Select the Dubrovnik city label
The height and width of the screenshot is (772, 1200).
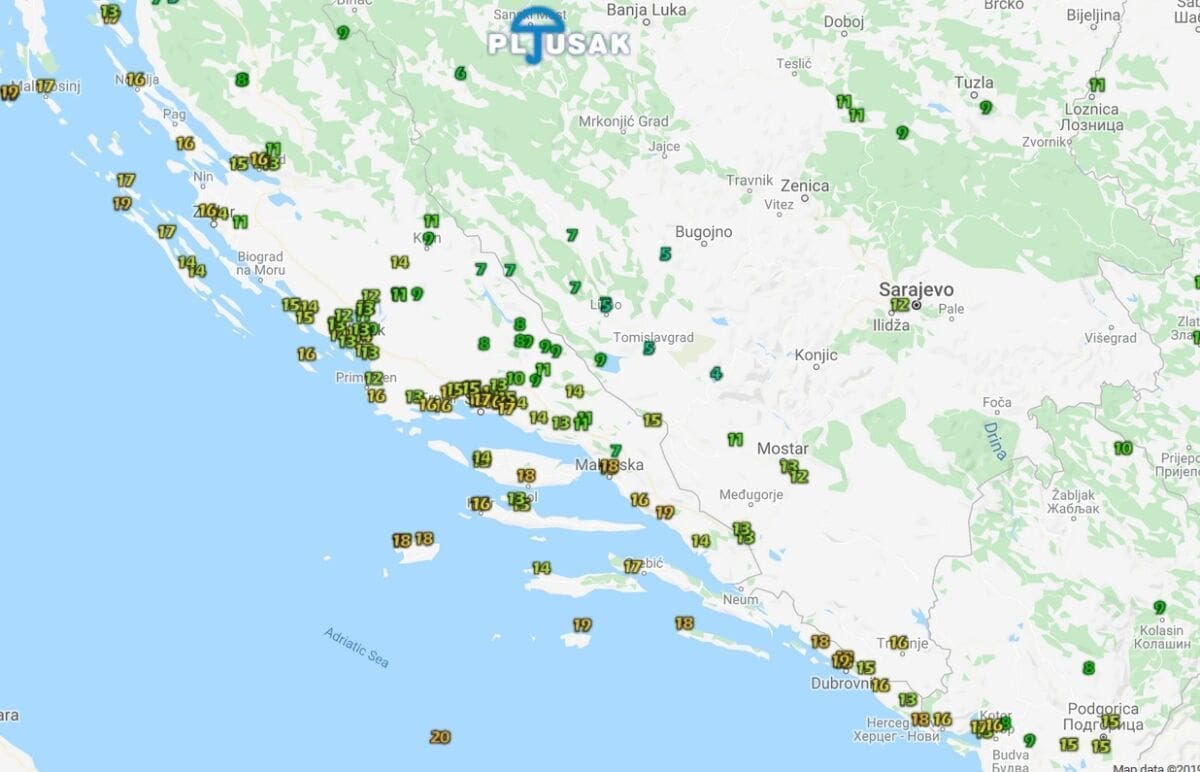(842, 684)
